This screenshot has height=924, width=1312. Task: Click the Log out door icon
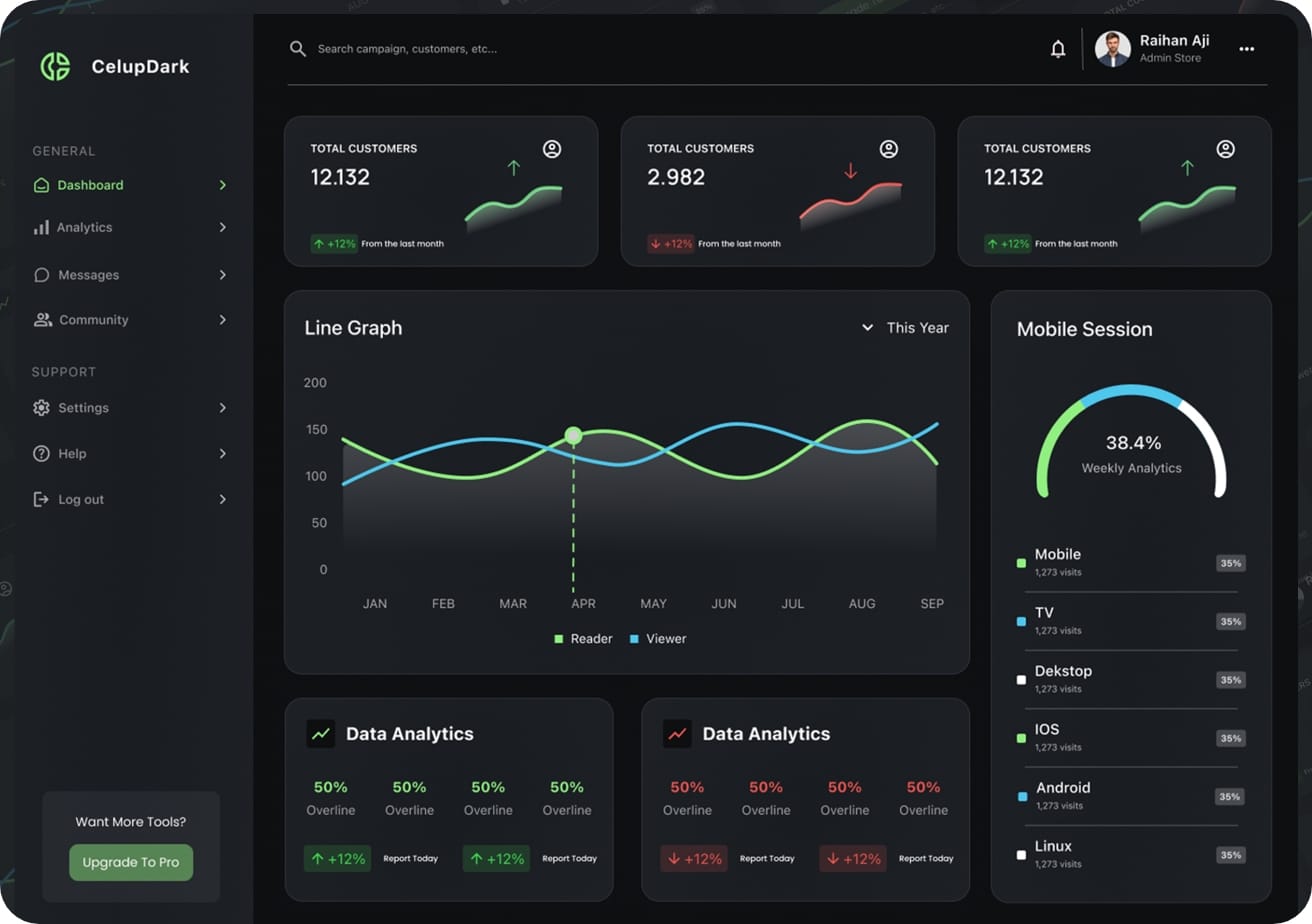pos(41,499)
